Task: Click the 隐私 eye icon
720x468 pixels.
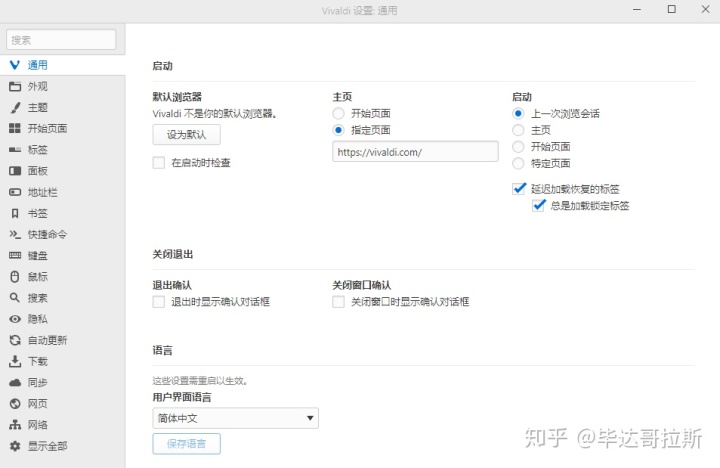Action: [x=15, y=319]
